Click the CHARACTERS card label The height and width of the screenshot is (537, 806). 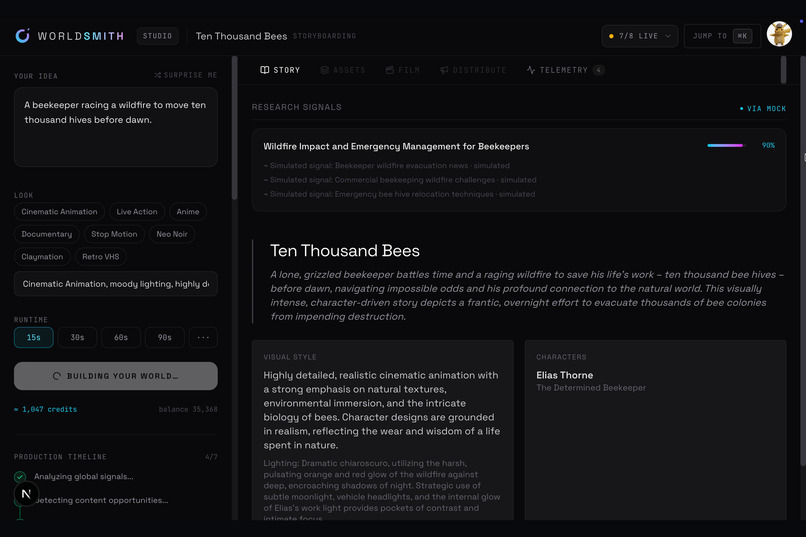pos(561,357)
